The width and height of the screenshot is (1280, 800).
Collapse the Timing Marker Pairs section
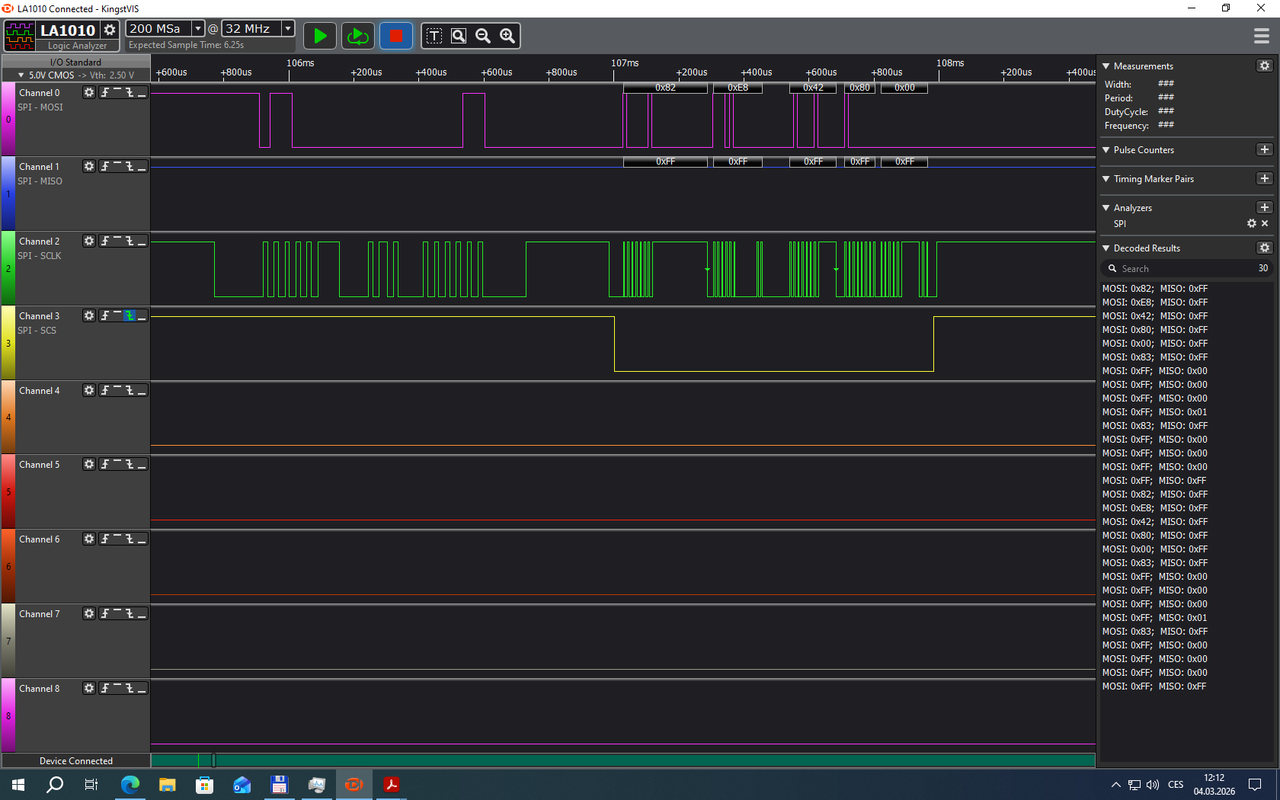click(1106, 179)
